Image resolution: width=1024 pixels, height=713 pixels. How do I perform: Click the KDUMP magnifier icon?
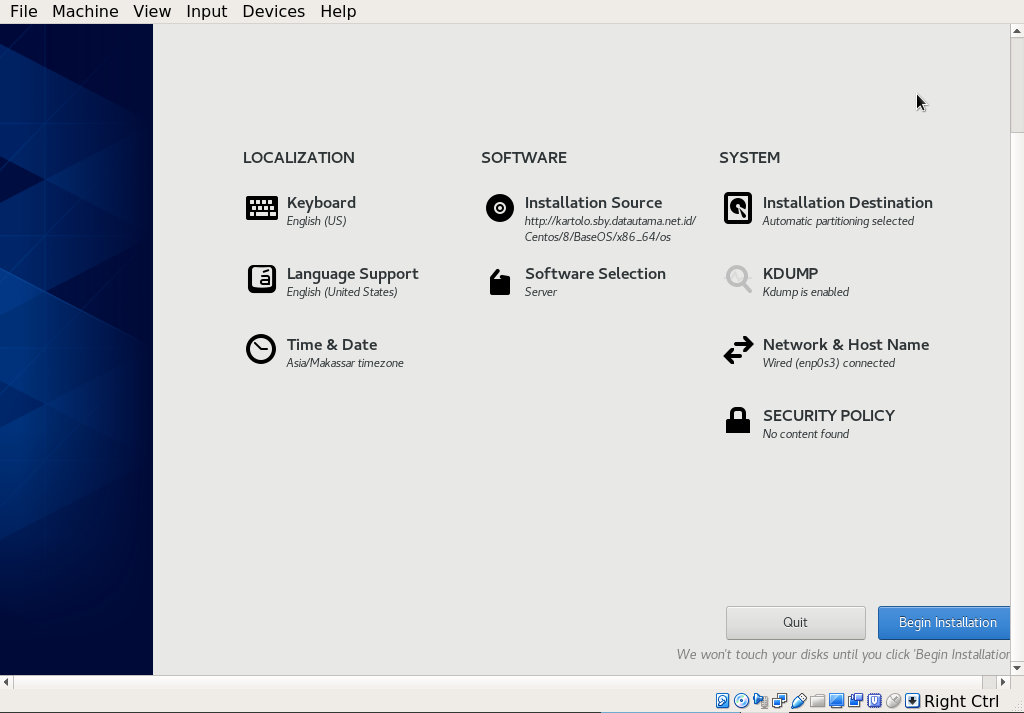pyautogui.click(x=737, y=279)
